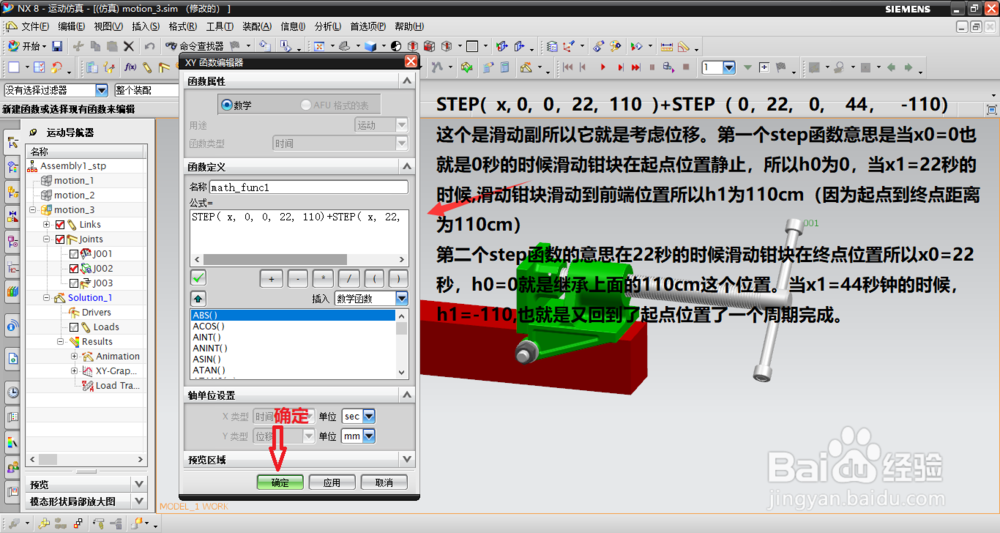Click the divide slash operator button
Image resolution: width=1000 pixels, height=533 pixels.
coord(348,279)
